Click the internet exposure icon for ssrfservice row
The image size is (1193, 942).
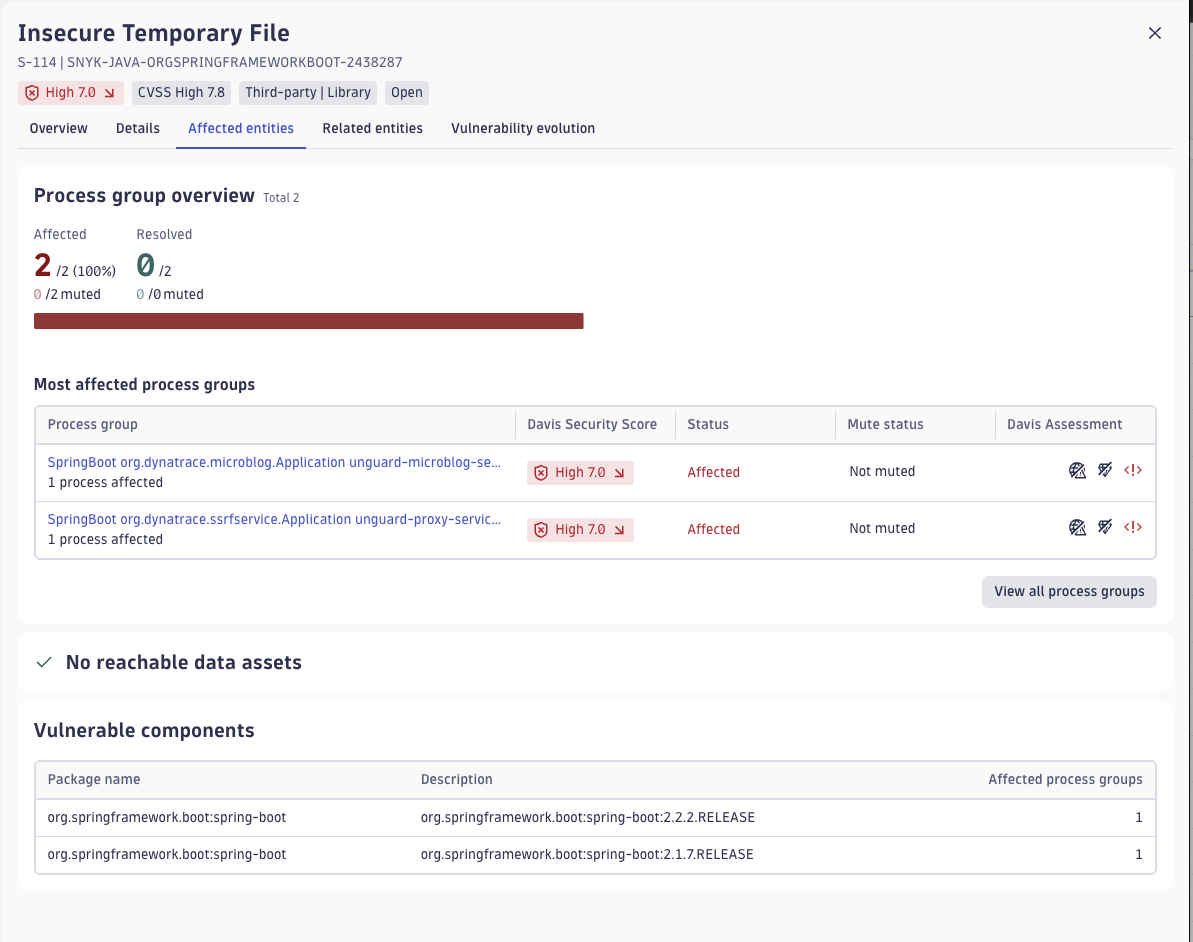click(1077, 527)
